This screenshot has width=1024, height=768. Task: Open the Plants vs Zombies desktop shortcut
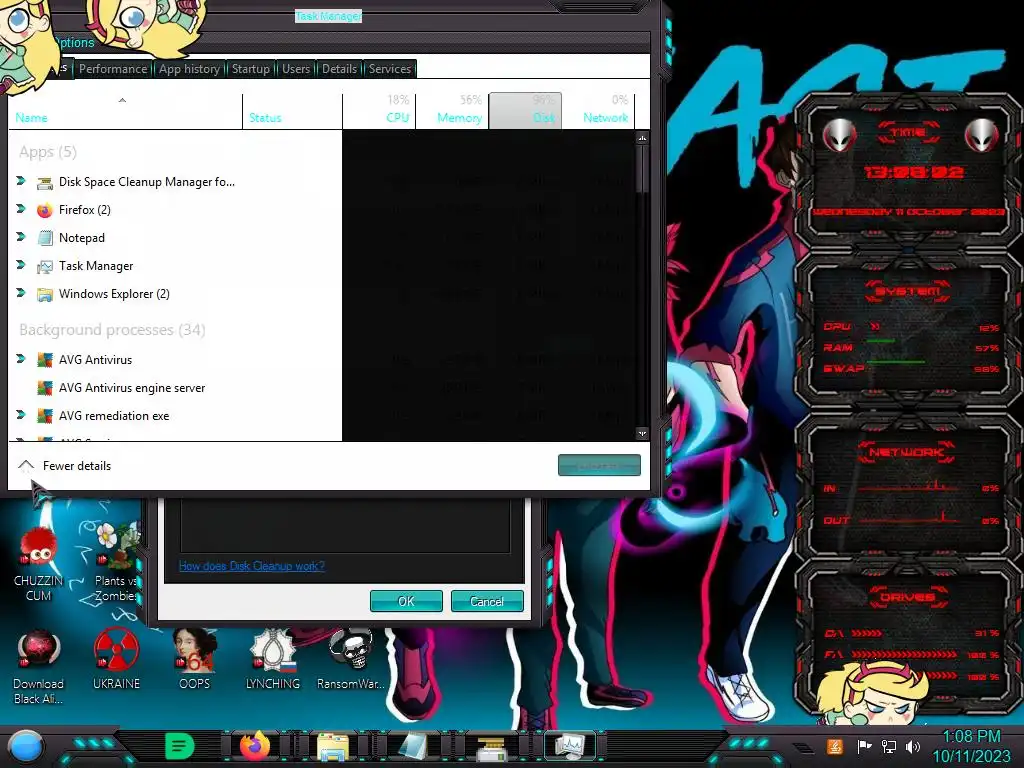116,563
